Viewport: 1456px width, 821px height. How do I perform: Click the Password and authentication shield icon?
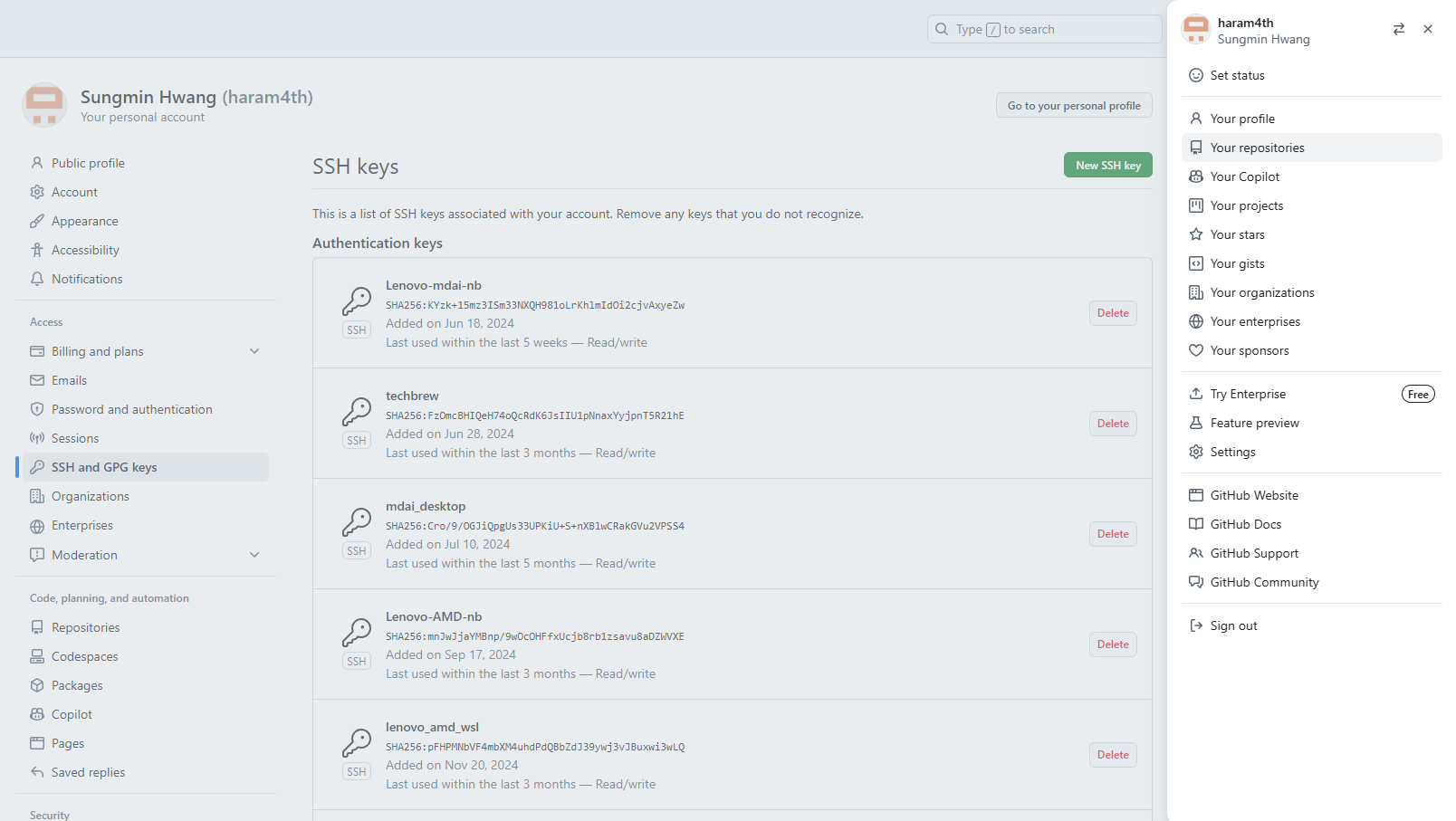pos(37,409)
